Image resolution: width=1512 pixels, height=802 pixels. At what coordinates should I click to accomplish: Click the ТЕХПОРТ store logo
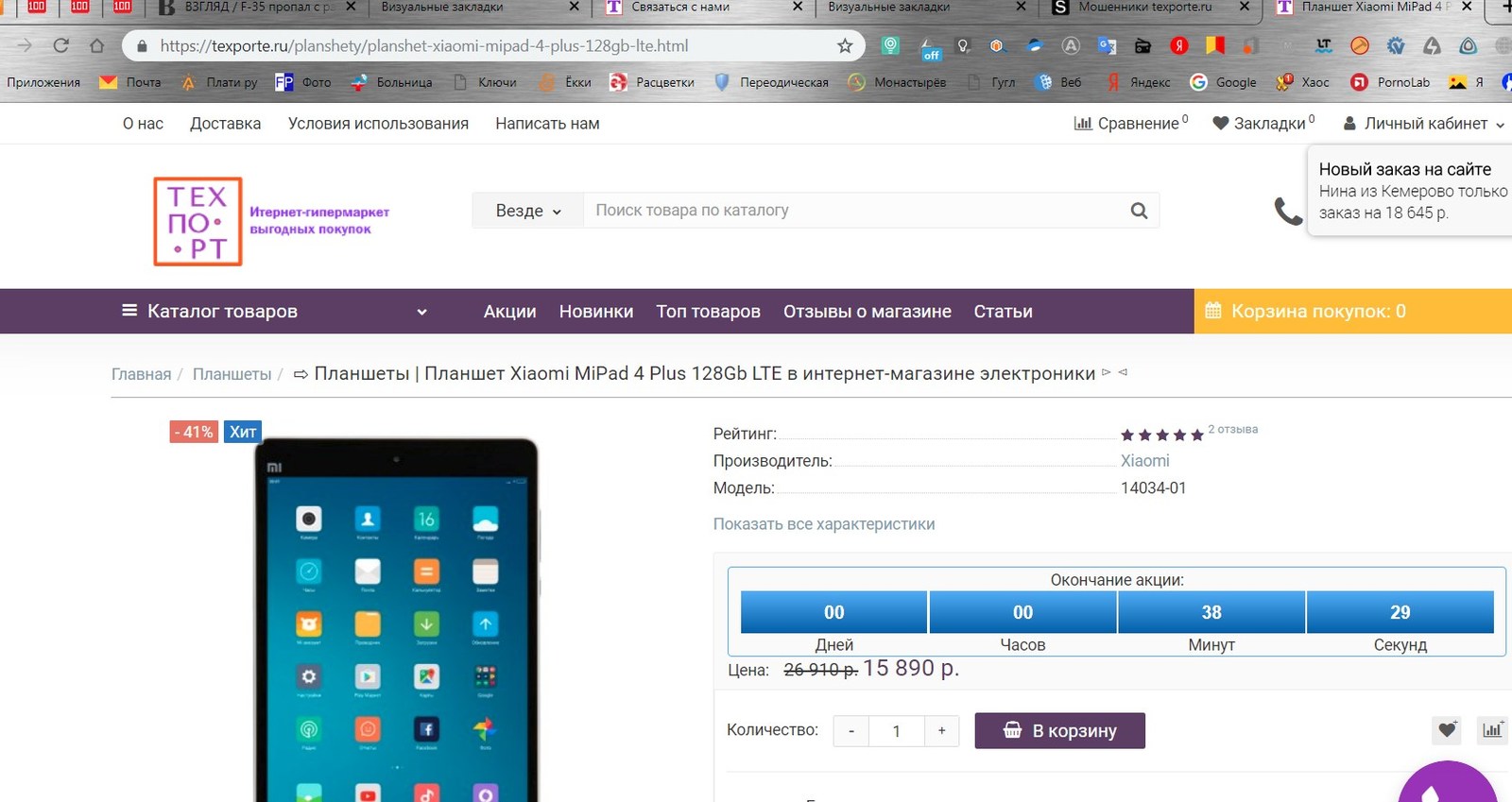[198, 221]
